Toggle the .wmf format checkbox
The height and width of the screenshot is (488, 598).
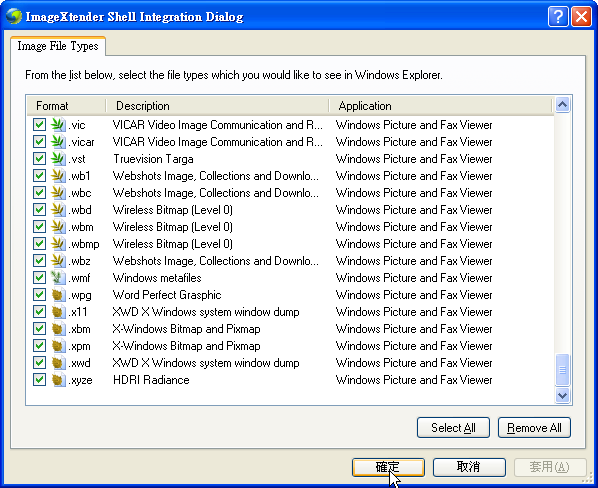point(39,278)
